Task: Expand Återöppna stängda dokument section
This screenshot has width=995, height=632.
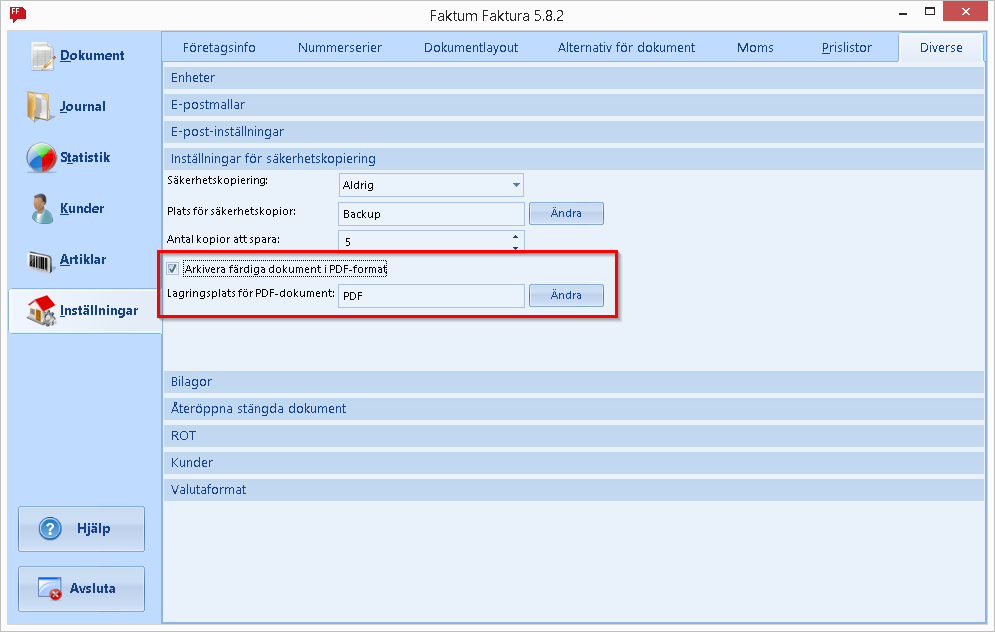Action: click(574, 409)
